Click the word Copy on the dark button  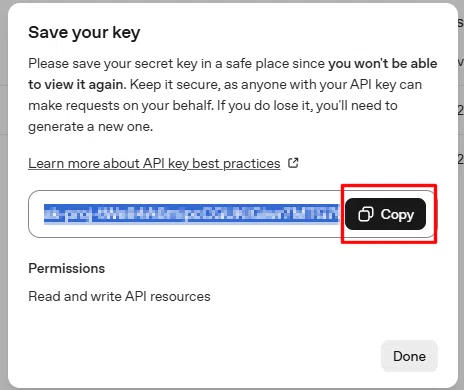coord(397,215)
